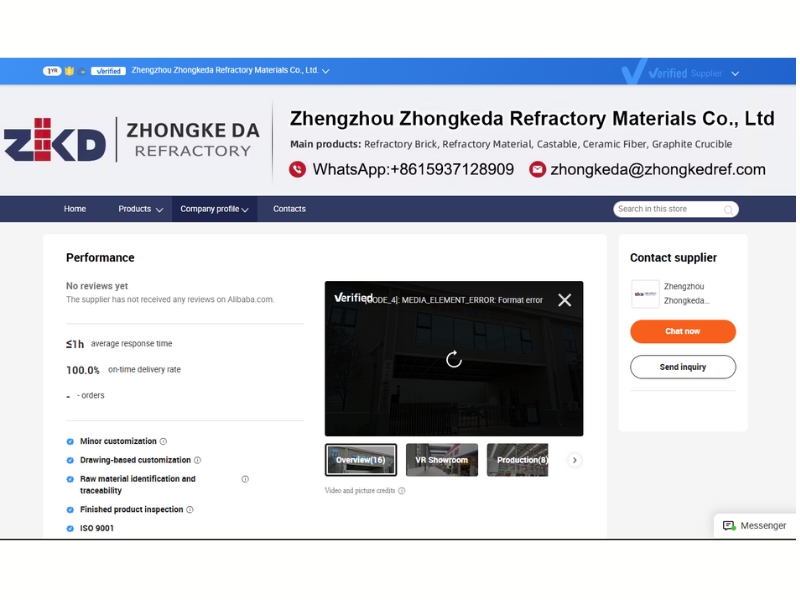Click info icon for Video and picture credits
The image size is (800, 600).
(x=402, y=491)
